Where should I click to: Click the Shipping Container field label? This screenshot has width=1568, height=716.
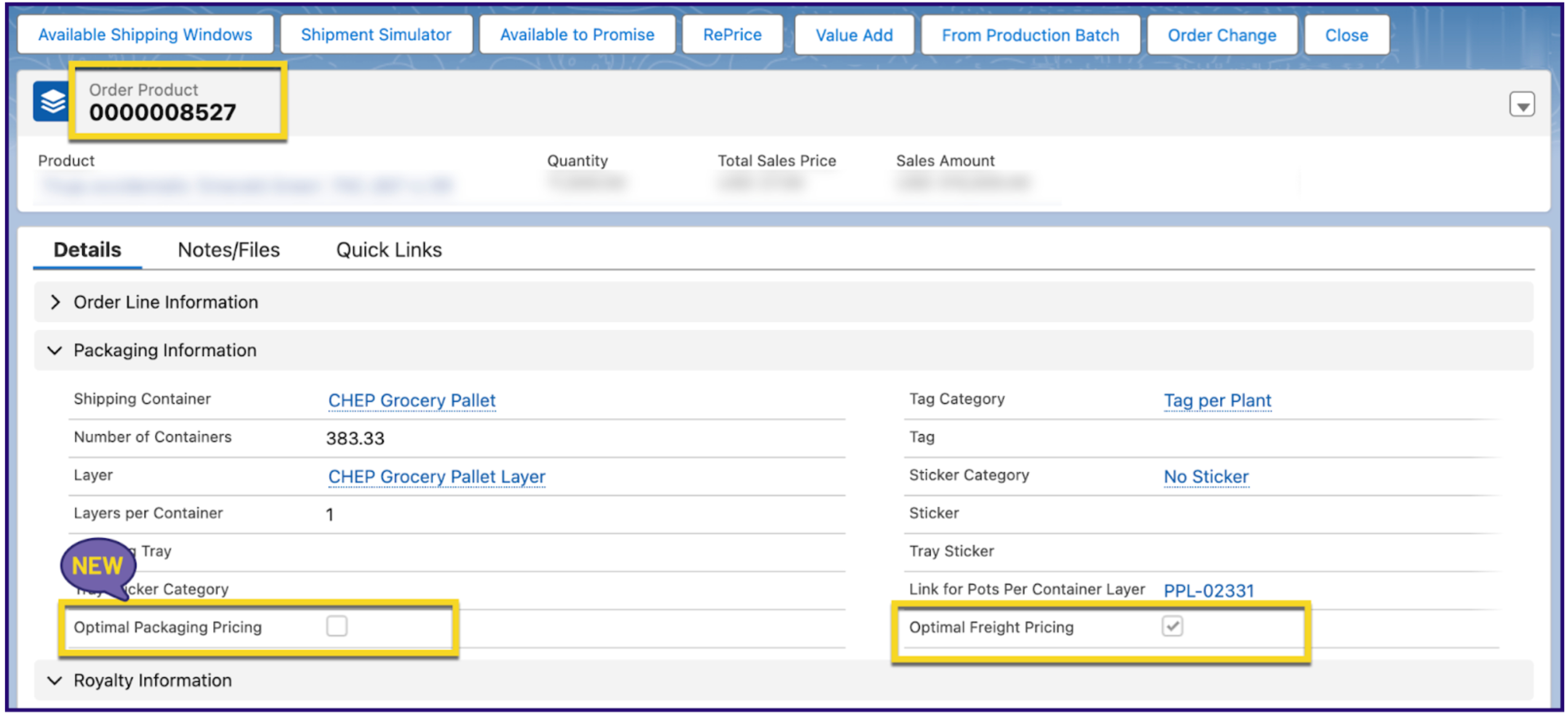click(x=142, y=399)
